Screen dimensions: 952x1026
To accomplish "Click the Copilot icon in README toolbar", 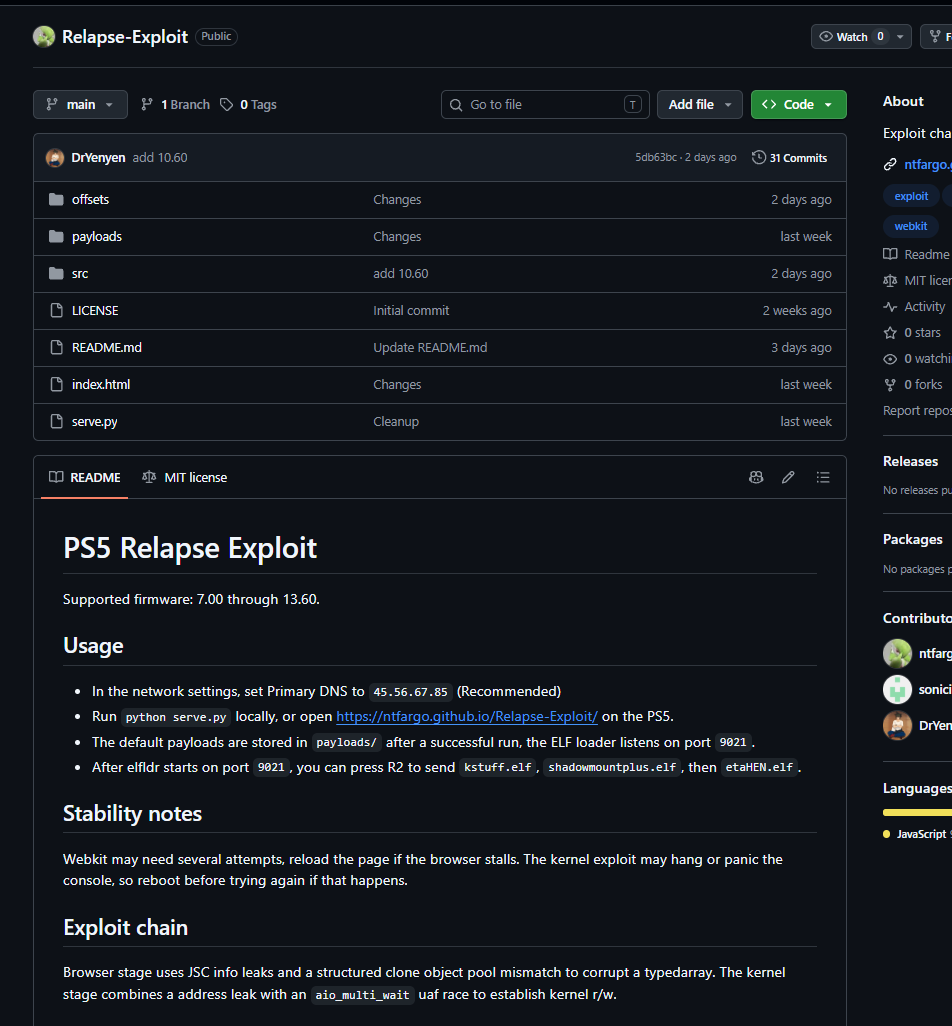I will click(x=756, y=478).
